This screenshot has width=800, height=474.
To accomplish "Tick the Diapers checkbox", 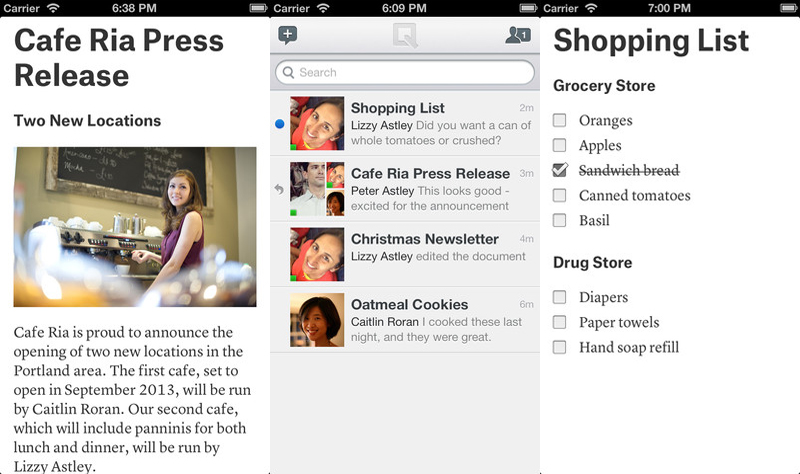I will point(560,297).
